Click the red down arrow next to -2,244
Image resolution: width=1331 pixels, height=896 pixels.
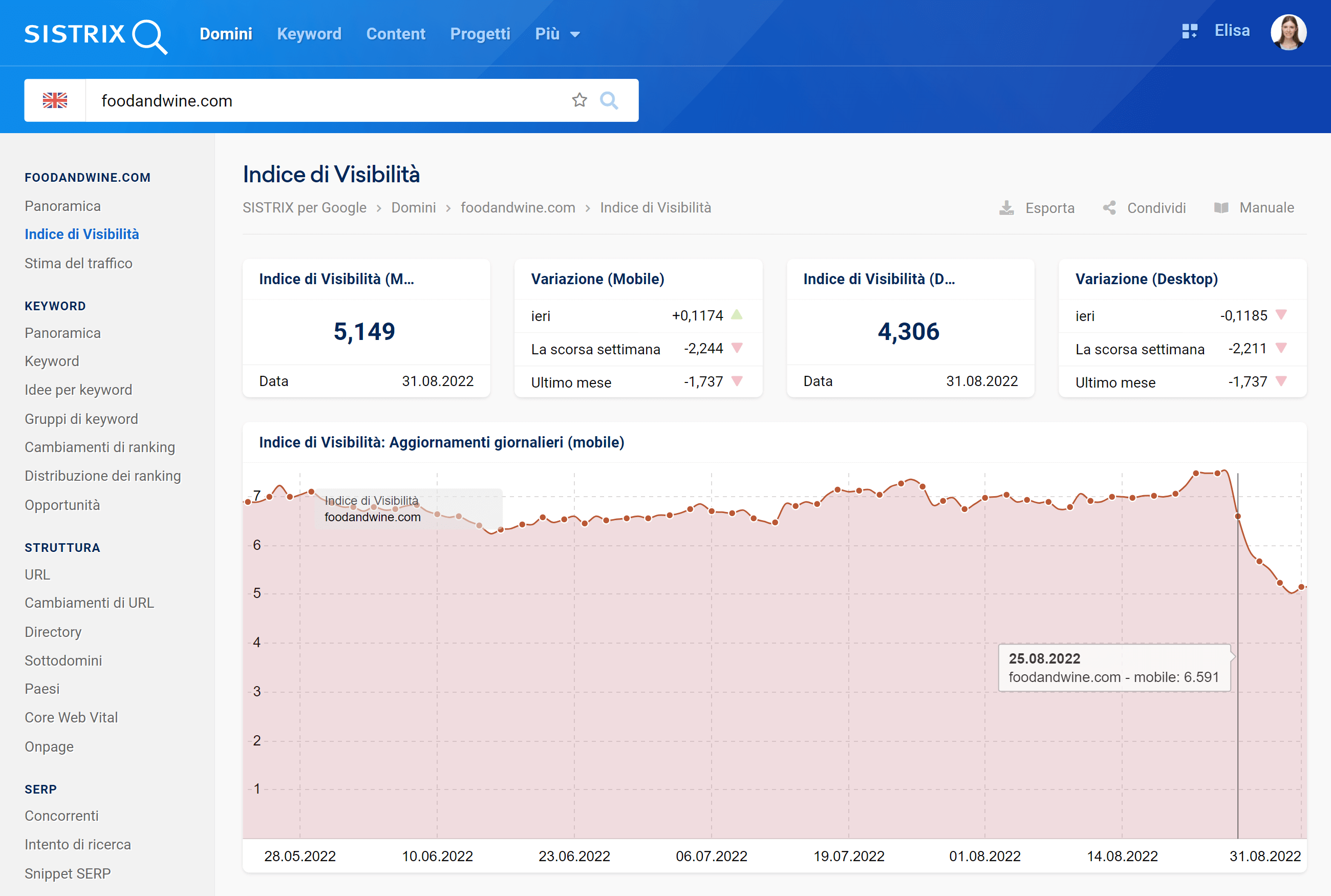[737, 348]
